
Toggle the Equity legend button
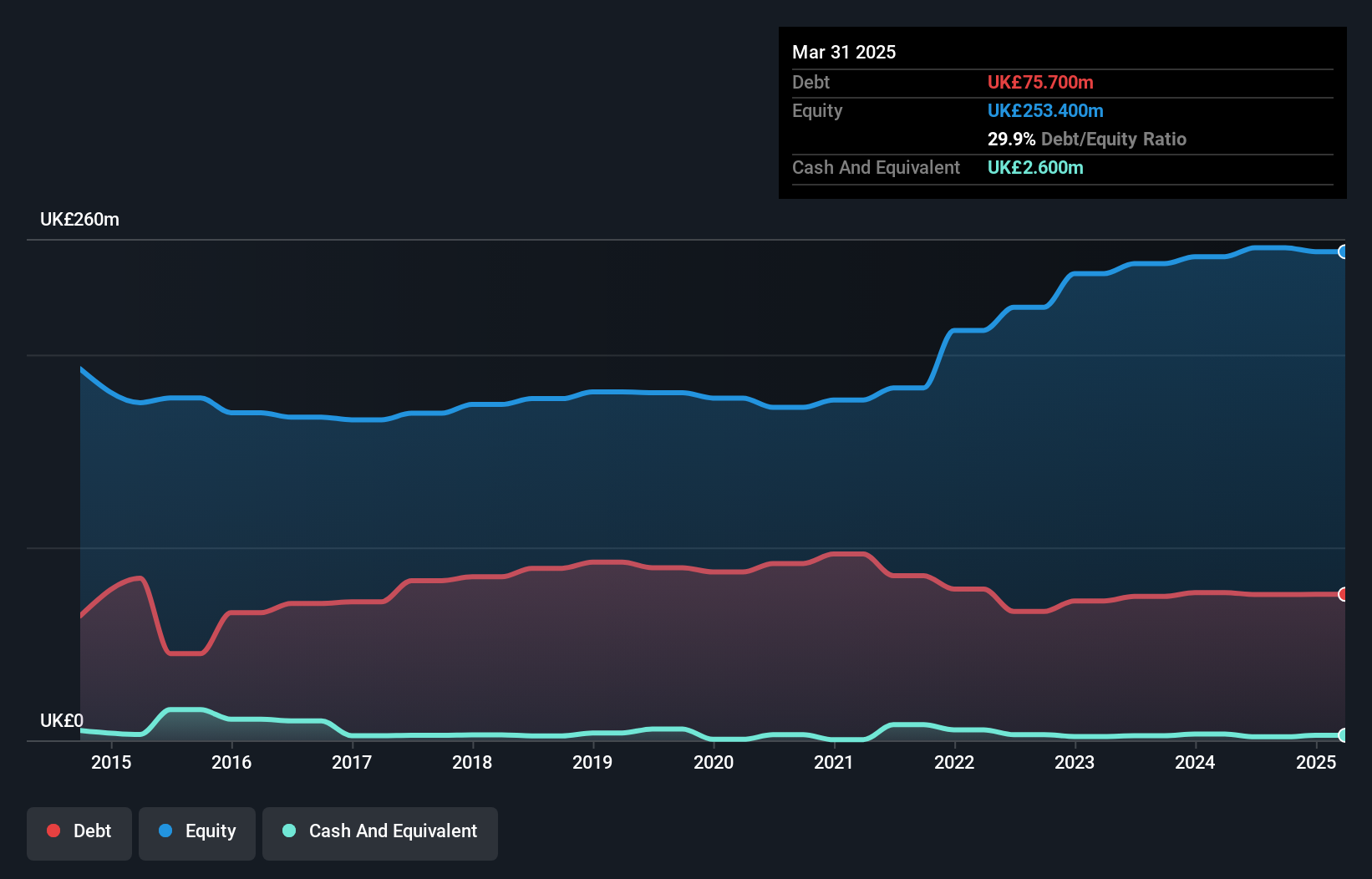[197, 833]
